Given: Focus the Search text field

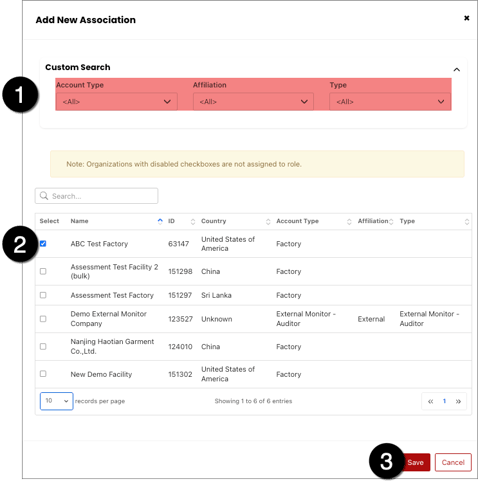Looking at the screenshot, I should [96, 196].
